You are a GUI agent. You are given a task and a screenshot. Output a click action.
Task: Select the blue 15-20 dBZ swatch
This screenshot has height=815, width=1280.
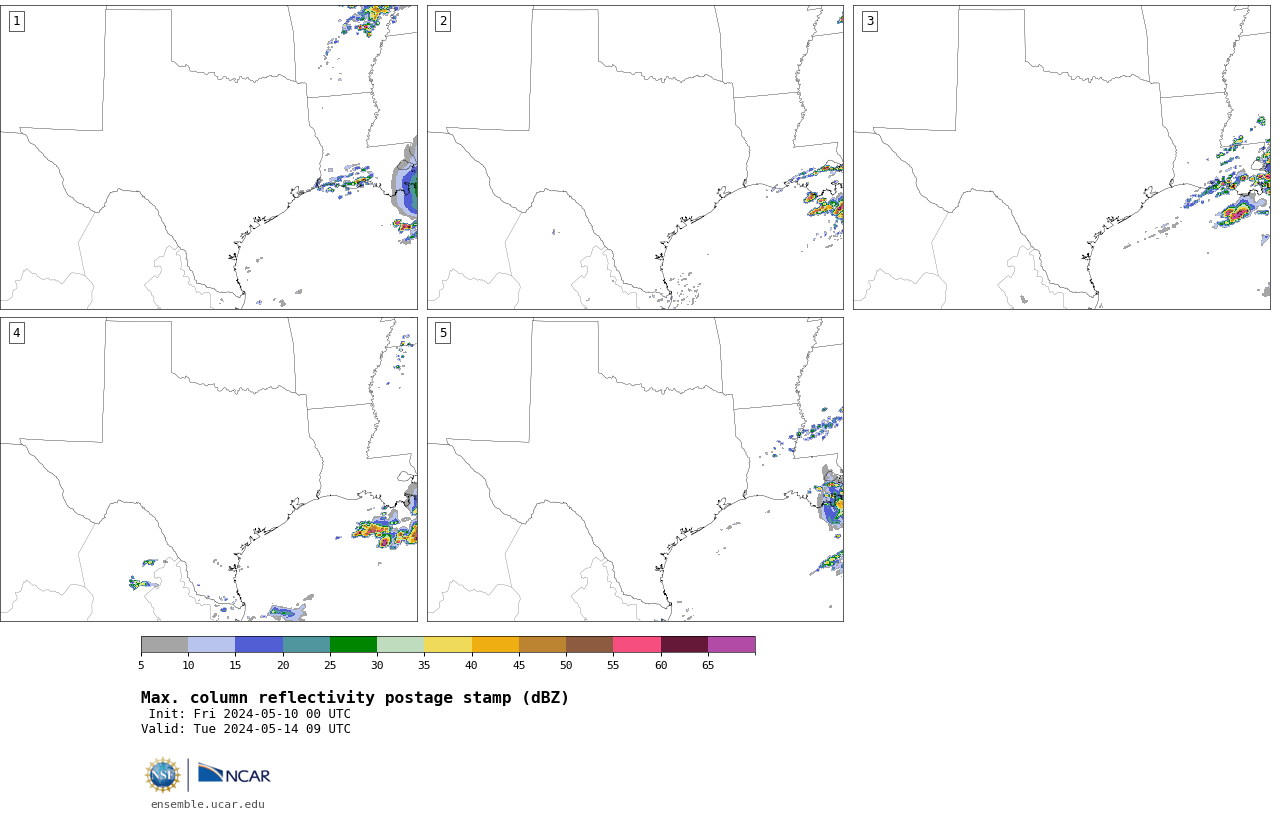[259, 645]
